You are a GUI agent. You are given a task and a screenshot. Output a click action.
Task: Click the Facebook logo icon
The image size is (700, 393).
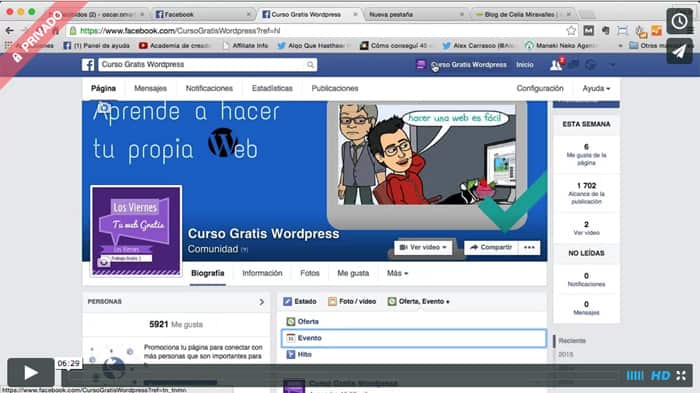(x=88, y=65)
